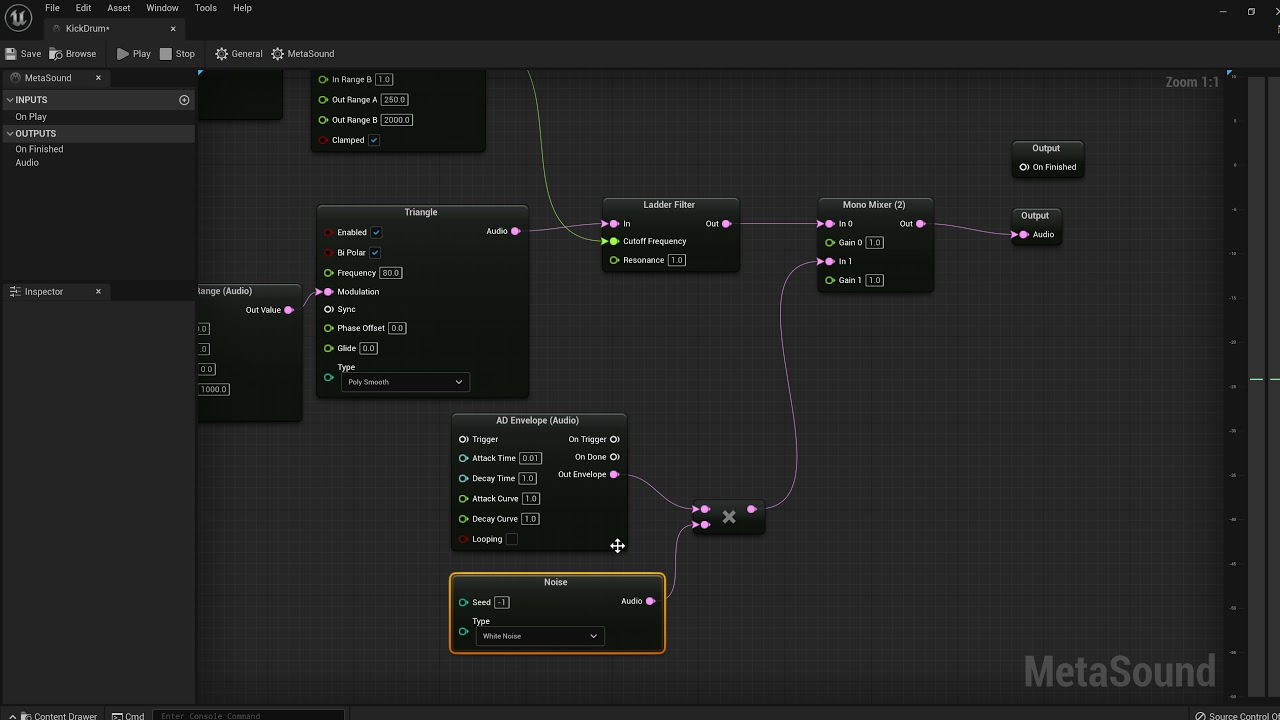The image size is (1280, 720).
Task: Click Ladder Filter Out pin
Action: tap(727, 224)
